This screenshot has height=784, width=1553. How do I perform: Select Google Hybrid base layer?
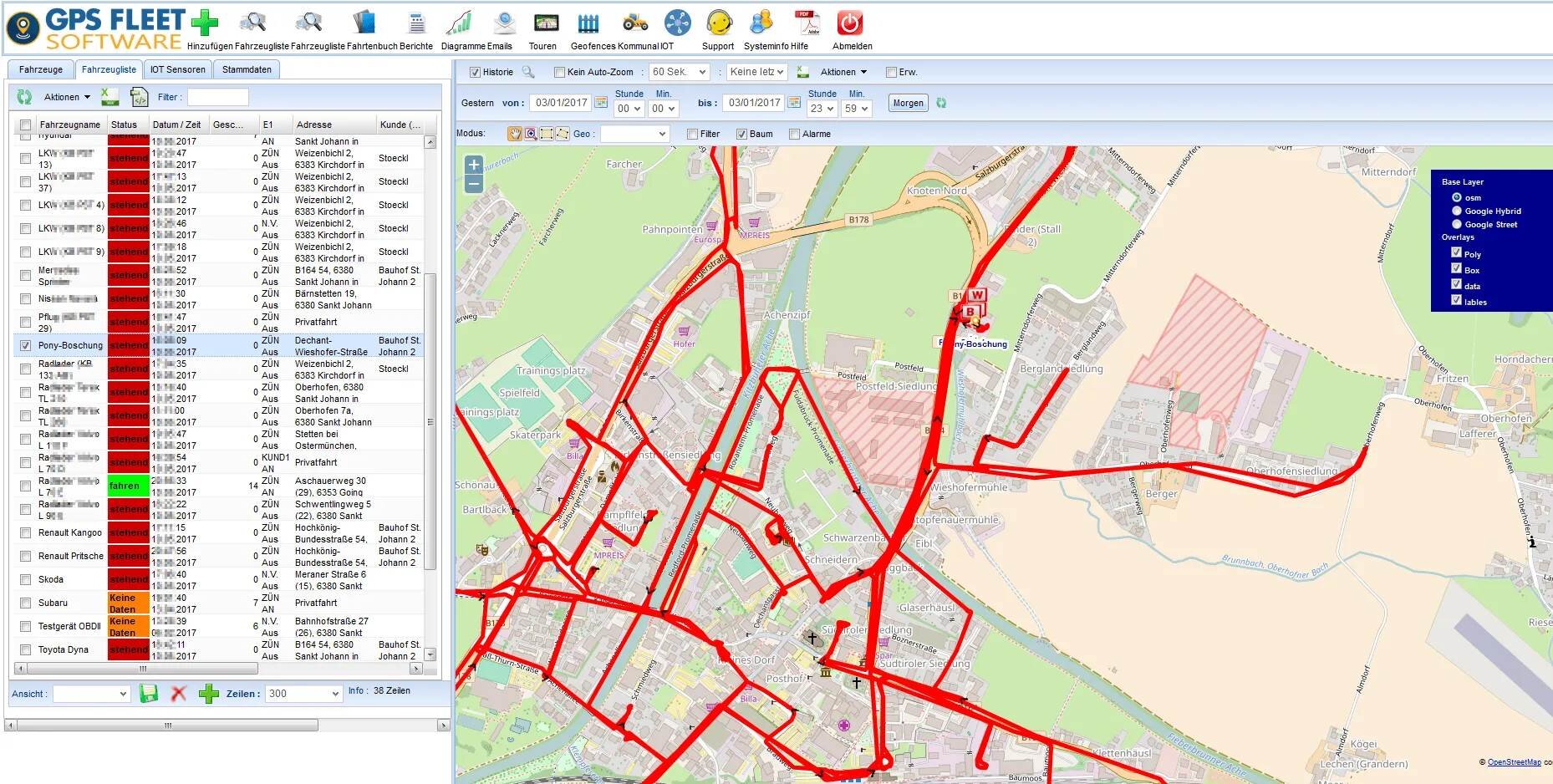(x=1457, y=211)
